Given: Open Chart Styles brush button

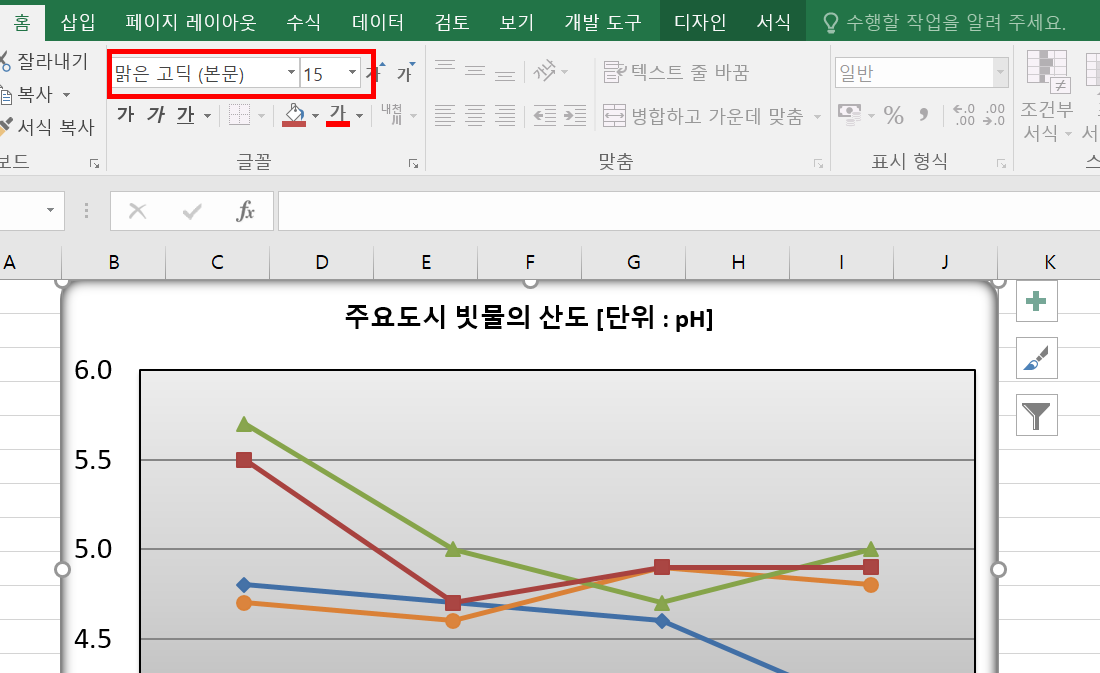Looking at the screenshot, I should pos(1037,357).
